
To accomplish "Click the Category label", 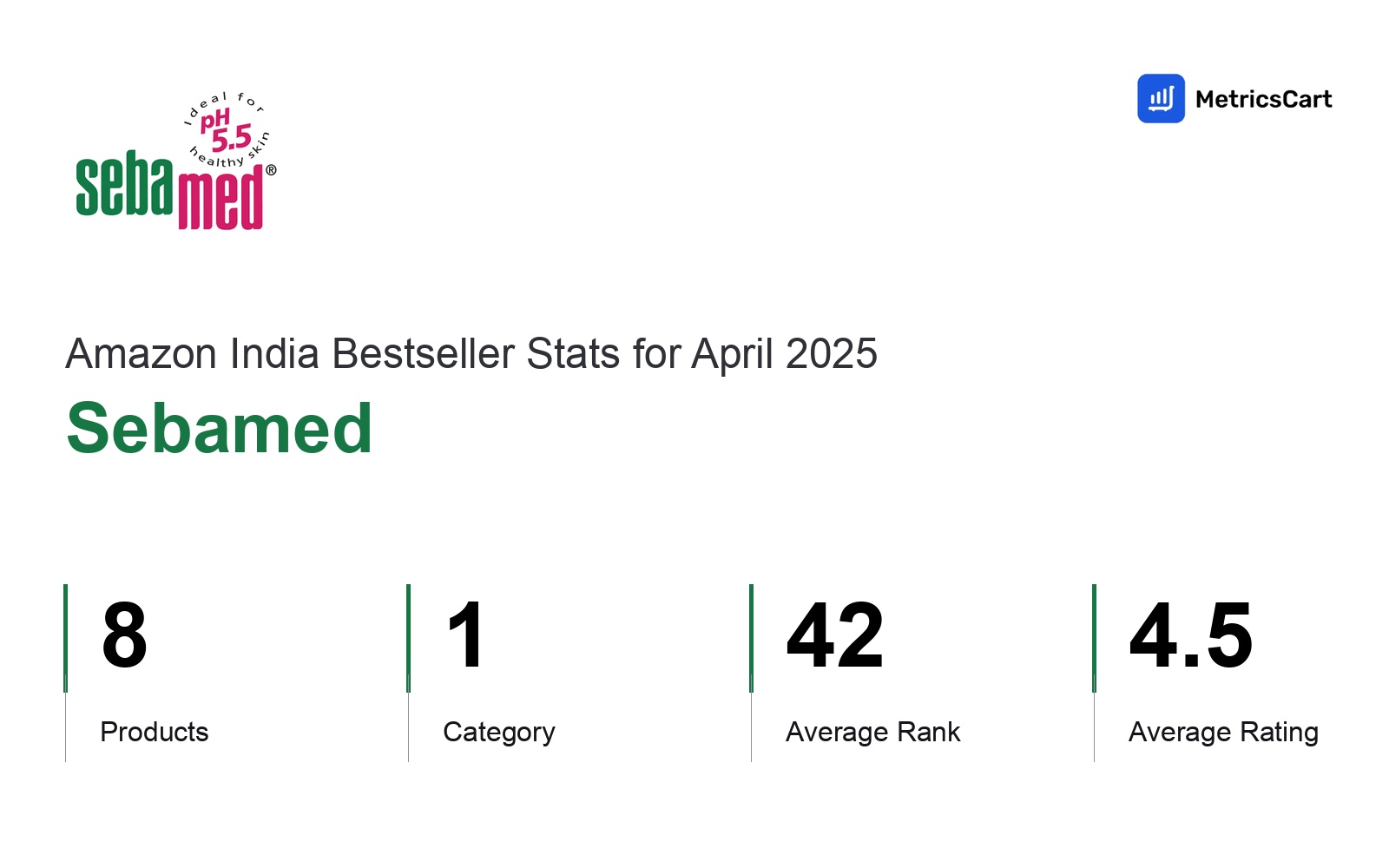I will click(499, 733).
